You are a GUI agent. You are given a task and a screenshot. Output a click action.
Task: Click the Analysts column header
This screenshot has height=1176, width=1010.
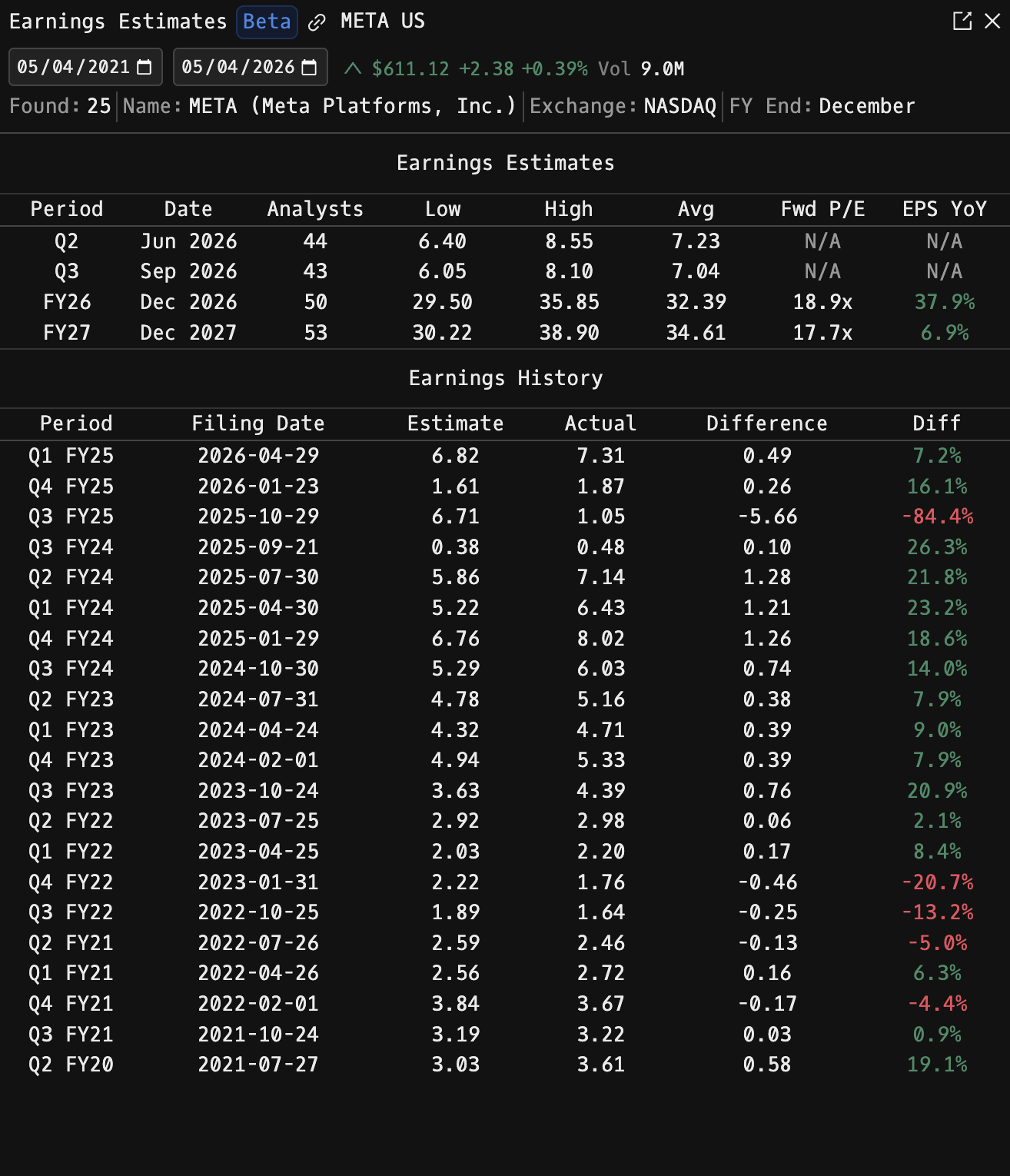point(315,209)
